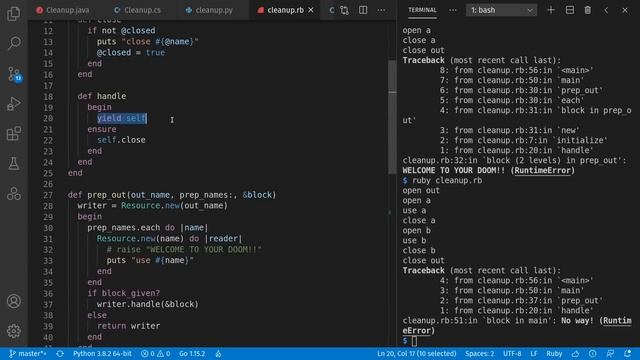The height and width of the screenshot is (360, 640).
Task: Click the editor vertical scrollbar thumb
Action: pyautogui.click(x=392, y=116)
